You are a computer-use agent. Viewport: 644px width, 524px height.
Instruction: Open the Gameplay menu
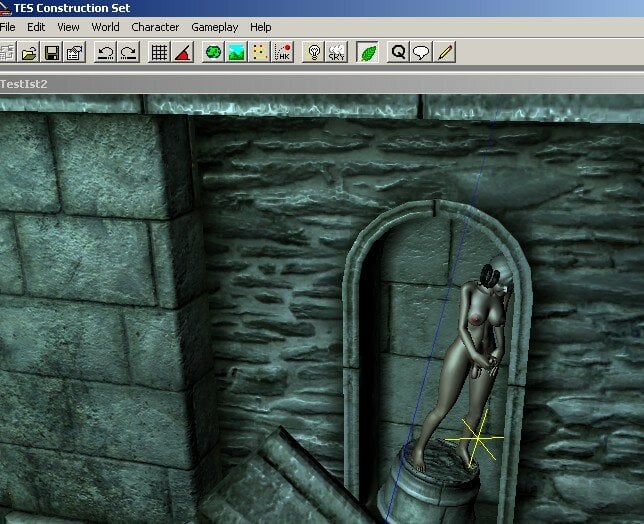(x=214, y=28)
